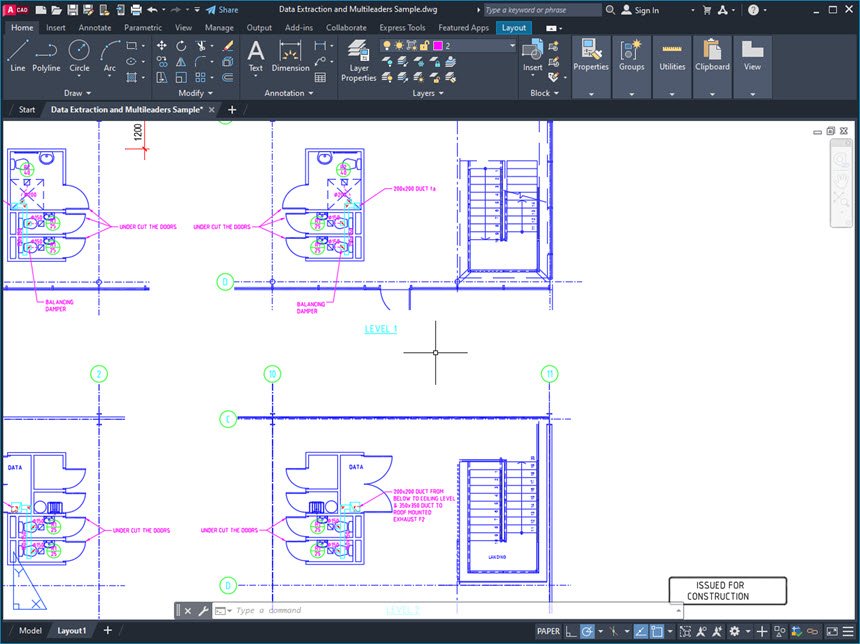860x644 pixels.
Task: Open Layer Properties manager
Action: [x=359, y=60]
